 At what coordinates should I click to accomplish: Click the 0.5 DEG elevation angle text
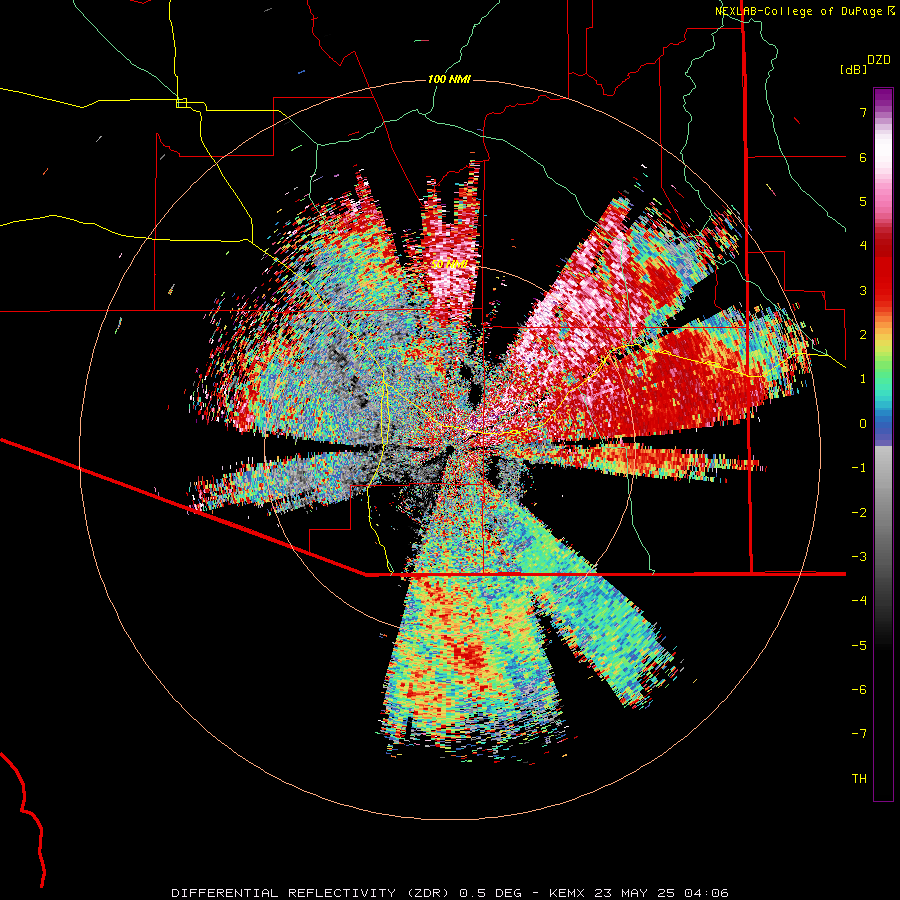tap(491, 893)
